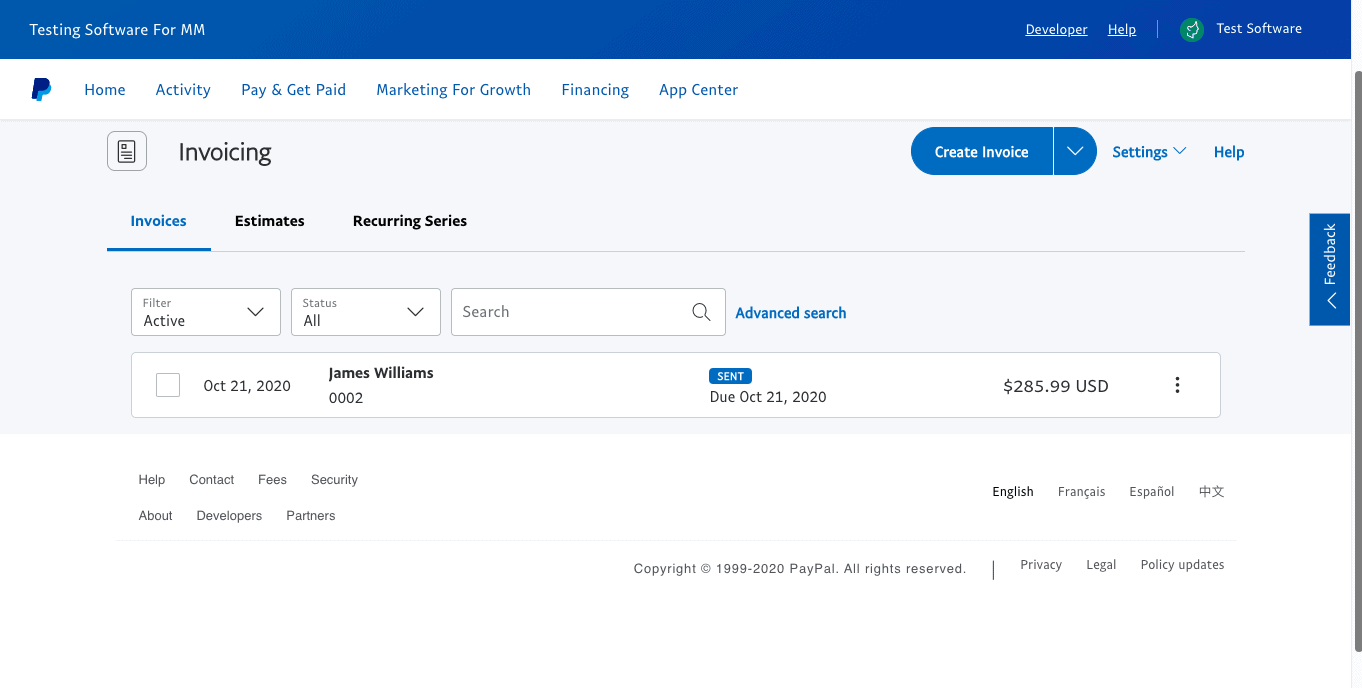Switch to the Estimates tab
This screenshot has width=1362, height=688.
coord(270,221)
